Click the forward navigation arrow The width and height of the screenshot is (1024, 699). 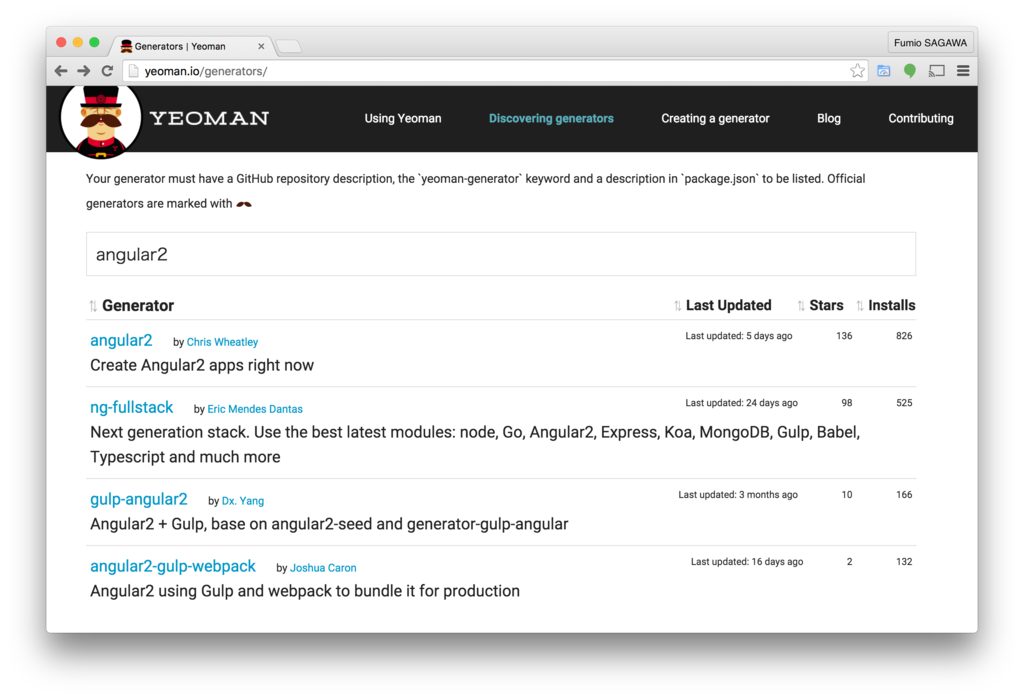84,71
